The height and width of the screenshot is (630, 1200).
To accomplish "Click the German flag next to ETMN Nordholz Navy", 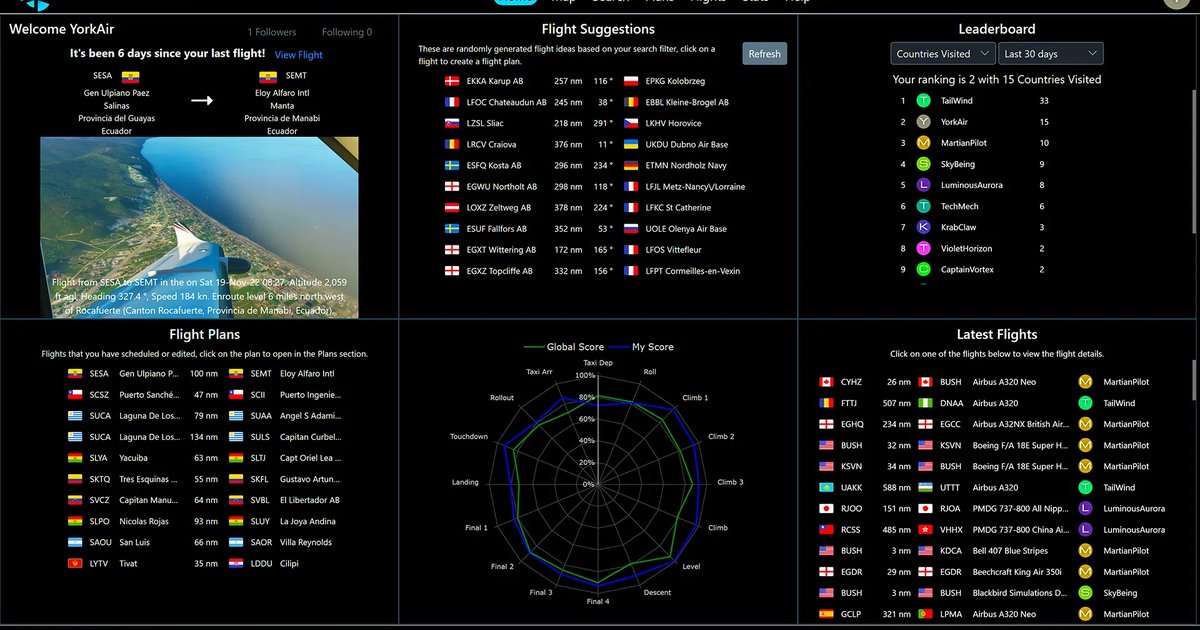I will tap(631, 165).
